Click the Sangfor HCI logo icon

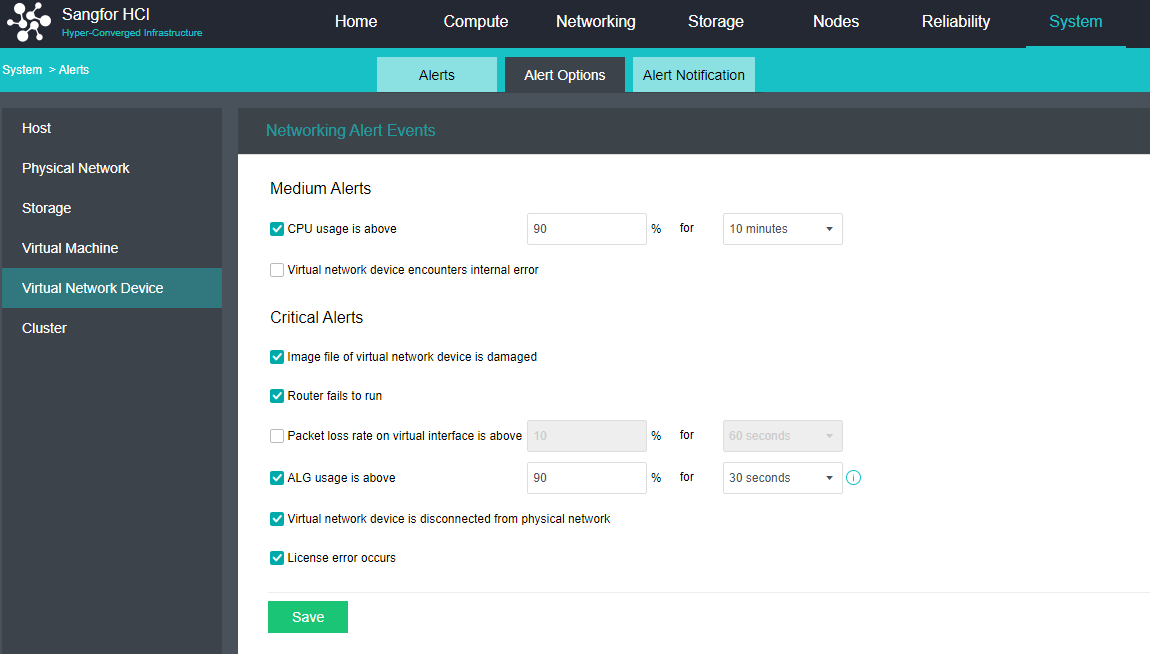coord(29,23)
